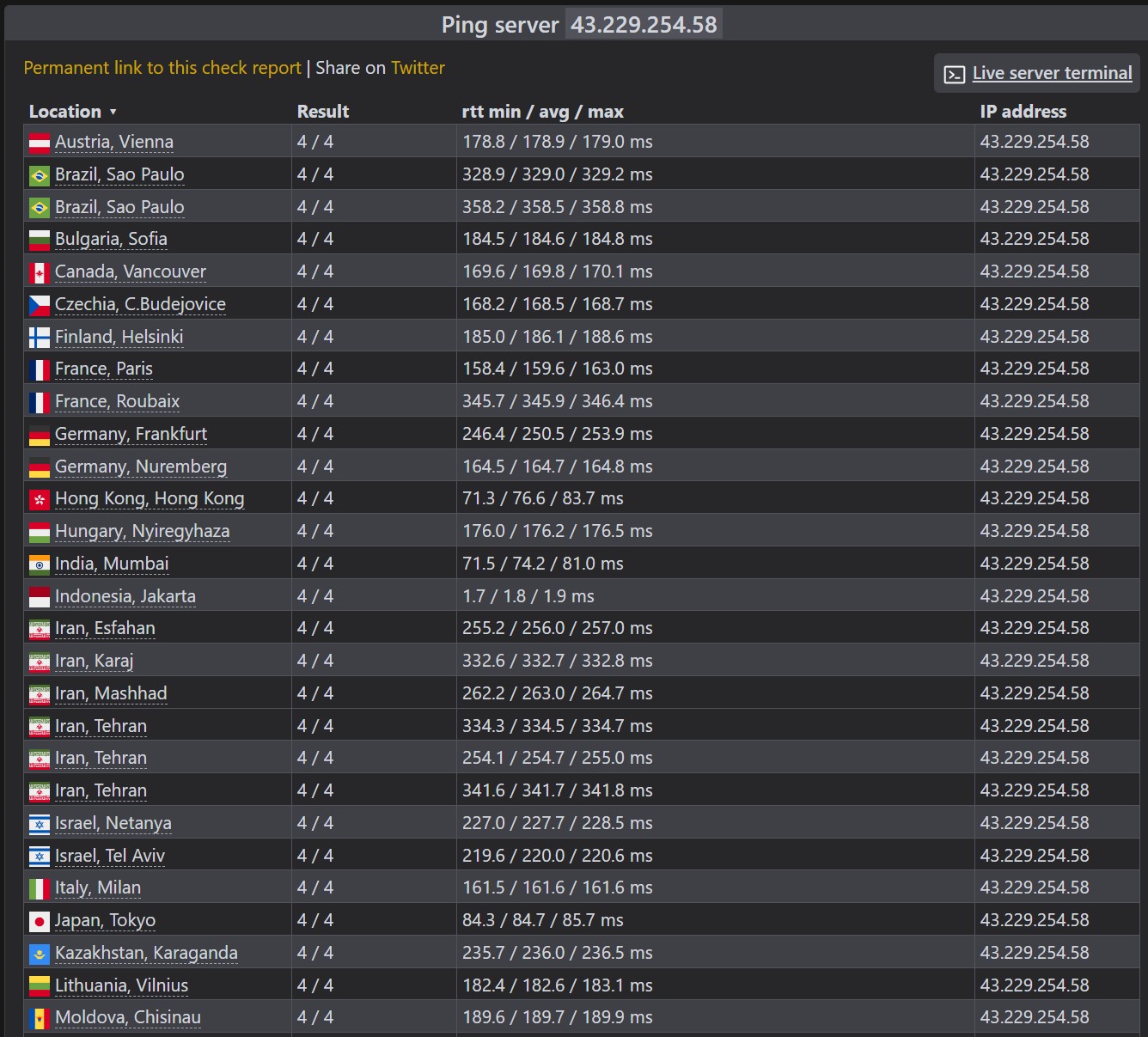Open the Bulgaria, Sofia location link

coord(111,239)
